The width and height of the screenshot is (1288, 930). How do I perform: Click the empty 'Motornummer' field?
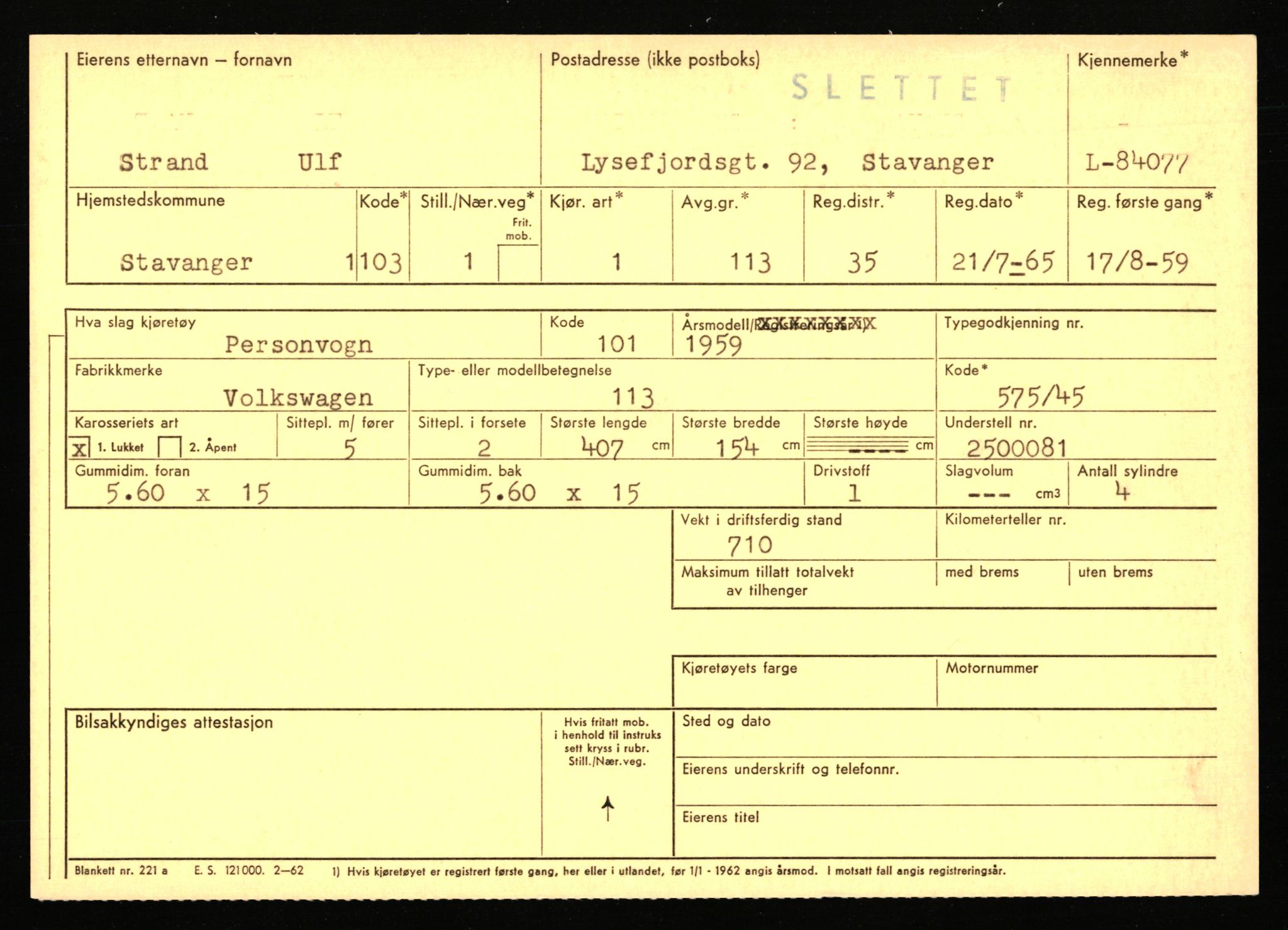(1076, 682)
